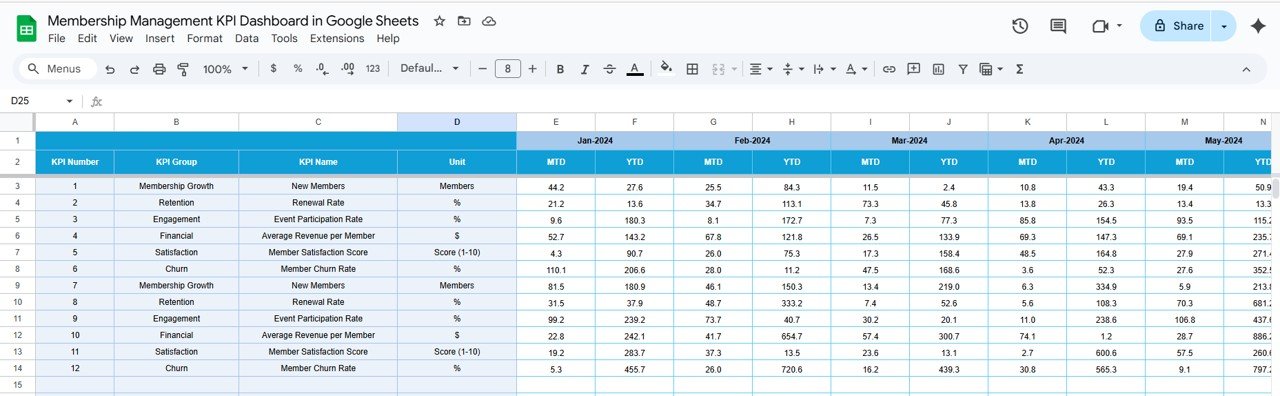Viewport: 1280px width, 396px height.
Task: Open text wrapping dropdown
Action: (824, 69)
